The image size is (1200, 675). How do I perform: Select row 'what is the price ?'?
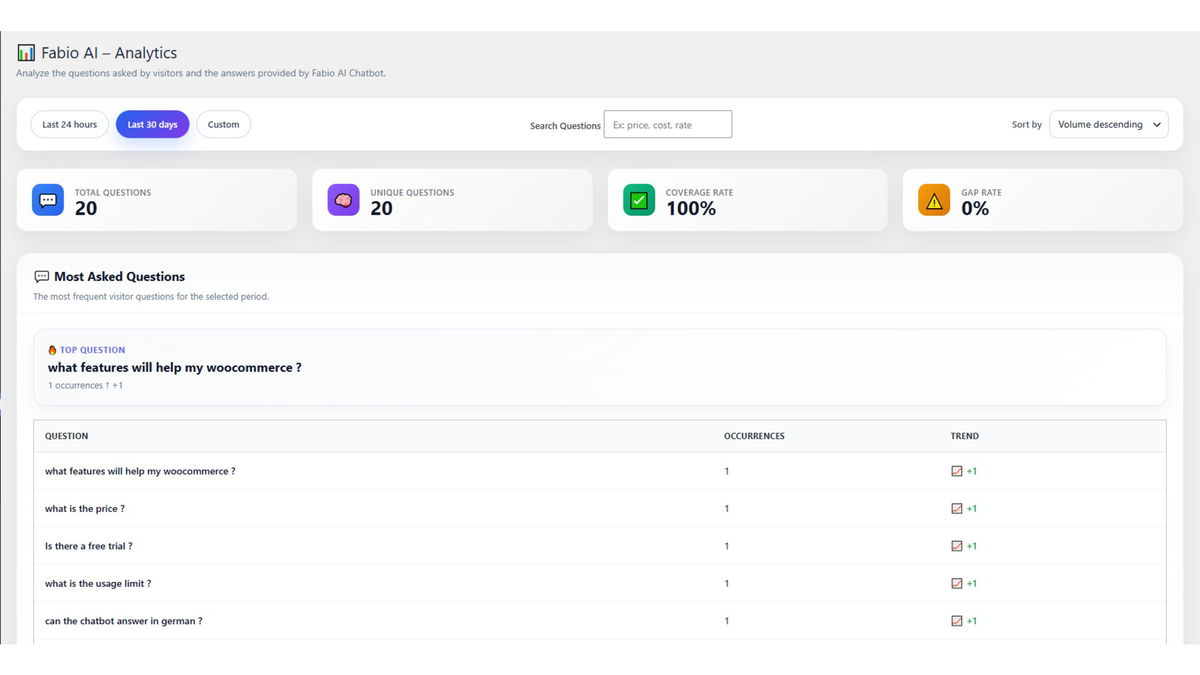coord(600,509)
